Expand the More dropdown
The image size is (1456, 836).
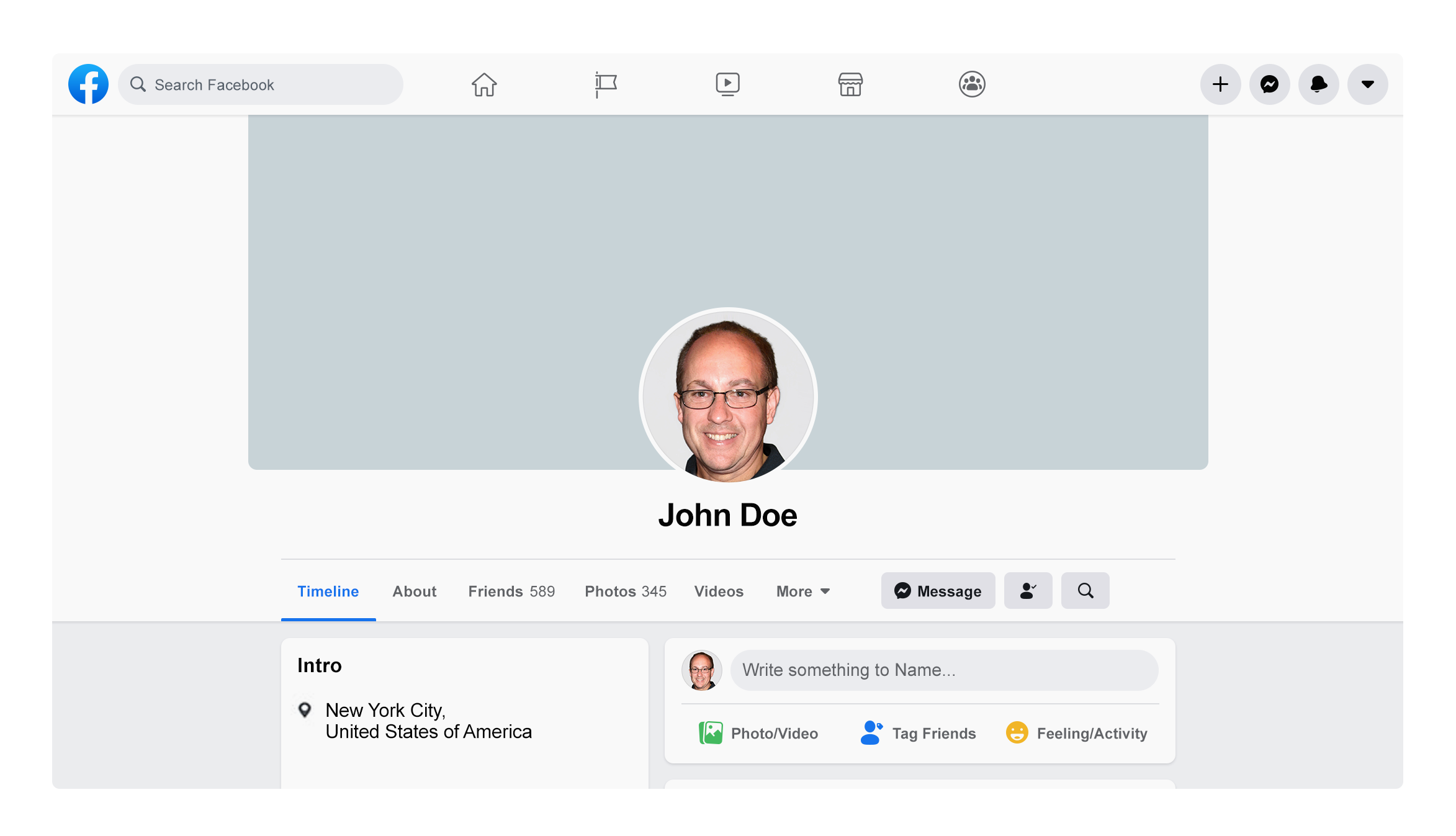click(x=803, y=591)
